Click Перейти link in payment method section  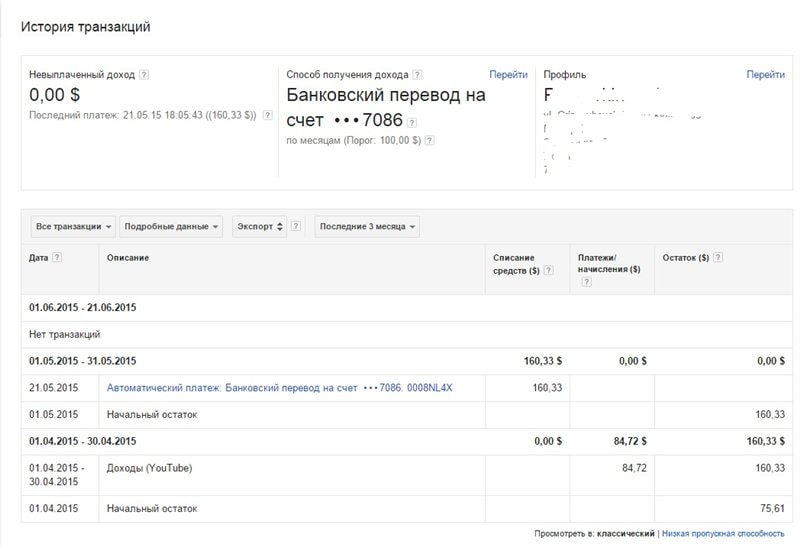[x=508, y=75]
